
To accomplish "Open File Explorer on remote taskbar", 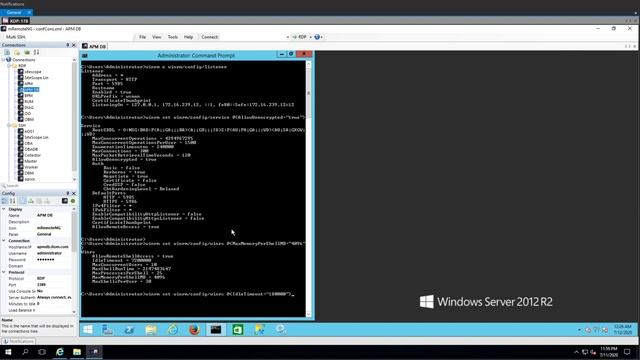I will [x=151, y=329].
